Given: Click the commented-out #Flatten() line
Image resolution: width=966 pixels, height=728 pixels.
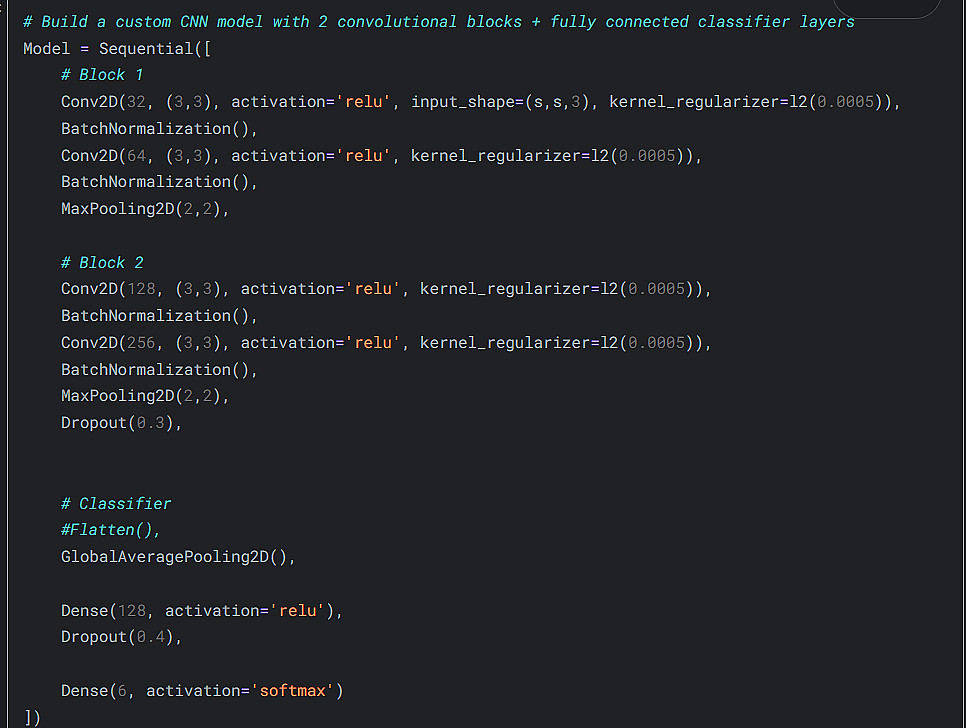Looking at the screenshot, I should [110, 530].
